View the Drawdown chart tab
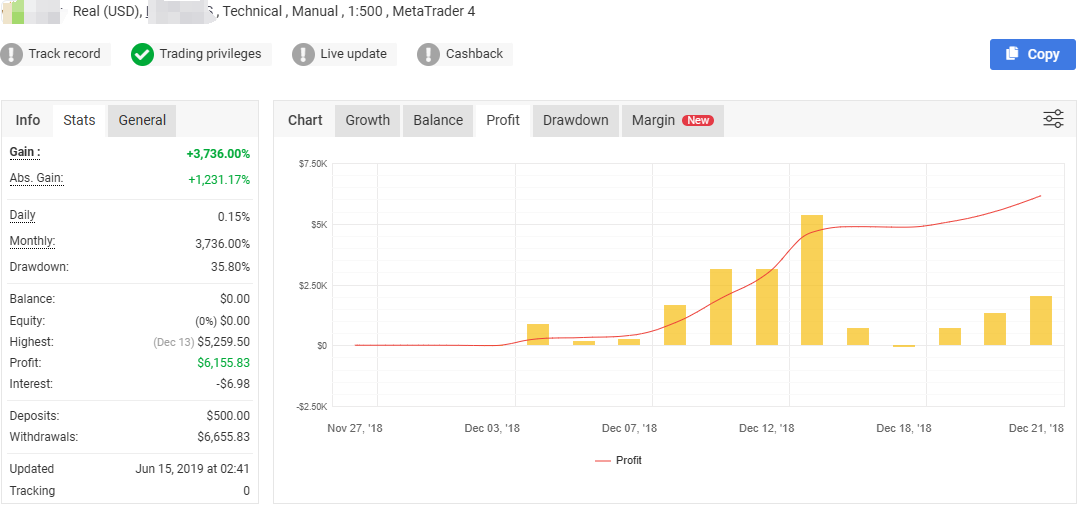The width and height of the screenshot is (1081, 506). (575, 120)
